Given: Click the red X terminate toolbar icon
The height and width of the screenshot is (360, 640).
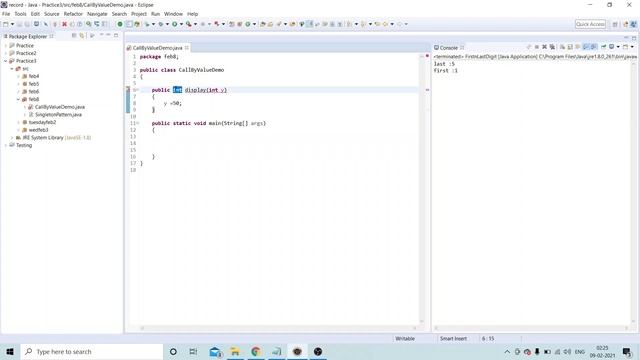Looking at the screenshot, I should [x=64, y=24].
